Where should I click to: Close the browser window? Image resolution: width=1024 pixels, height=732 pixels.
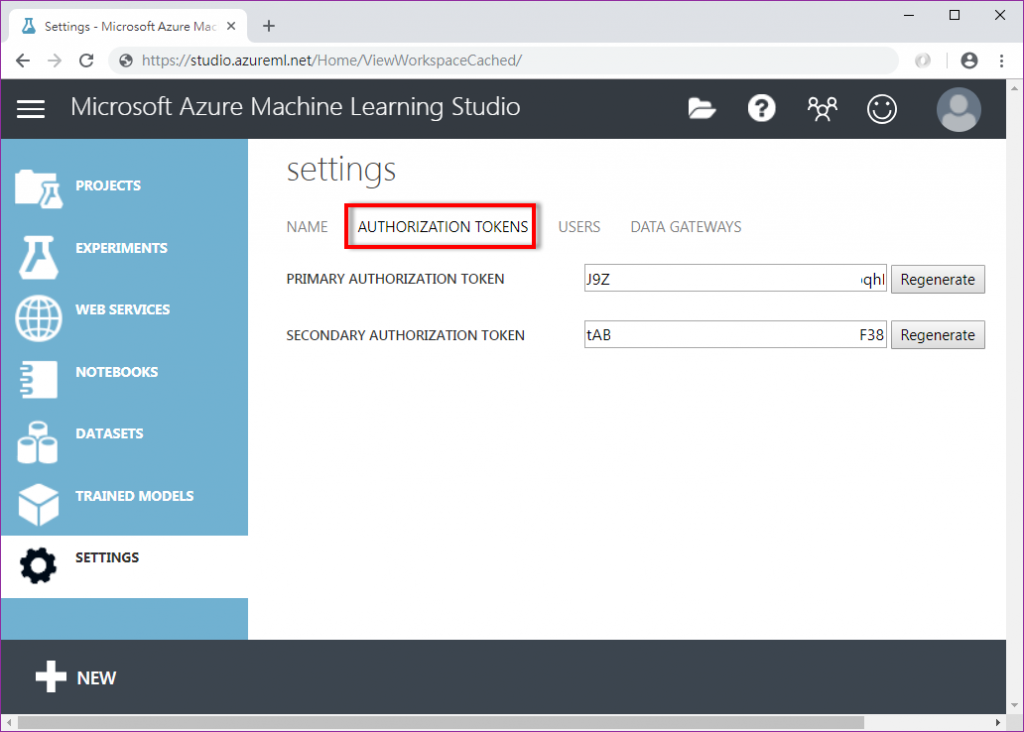click(1000, 15)
